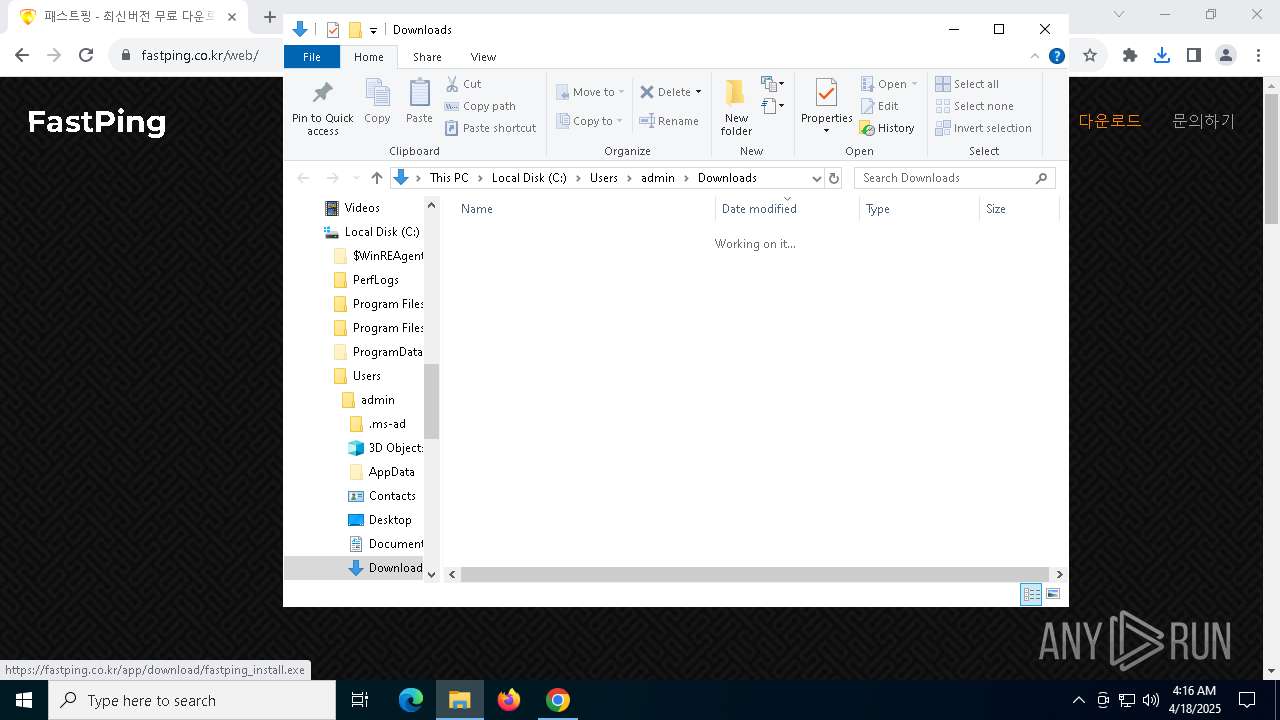This screenshot has height=720, width=1280.
Task: Switch to the Share ribbon tab
Action: (427, 57)
